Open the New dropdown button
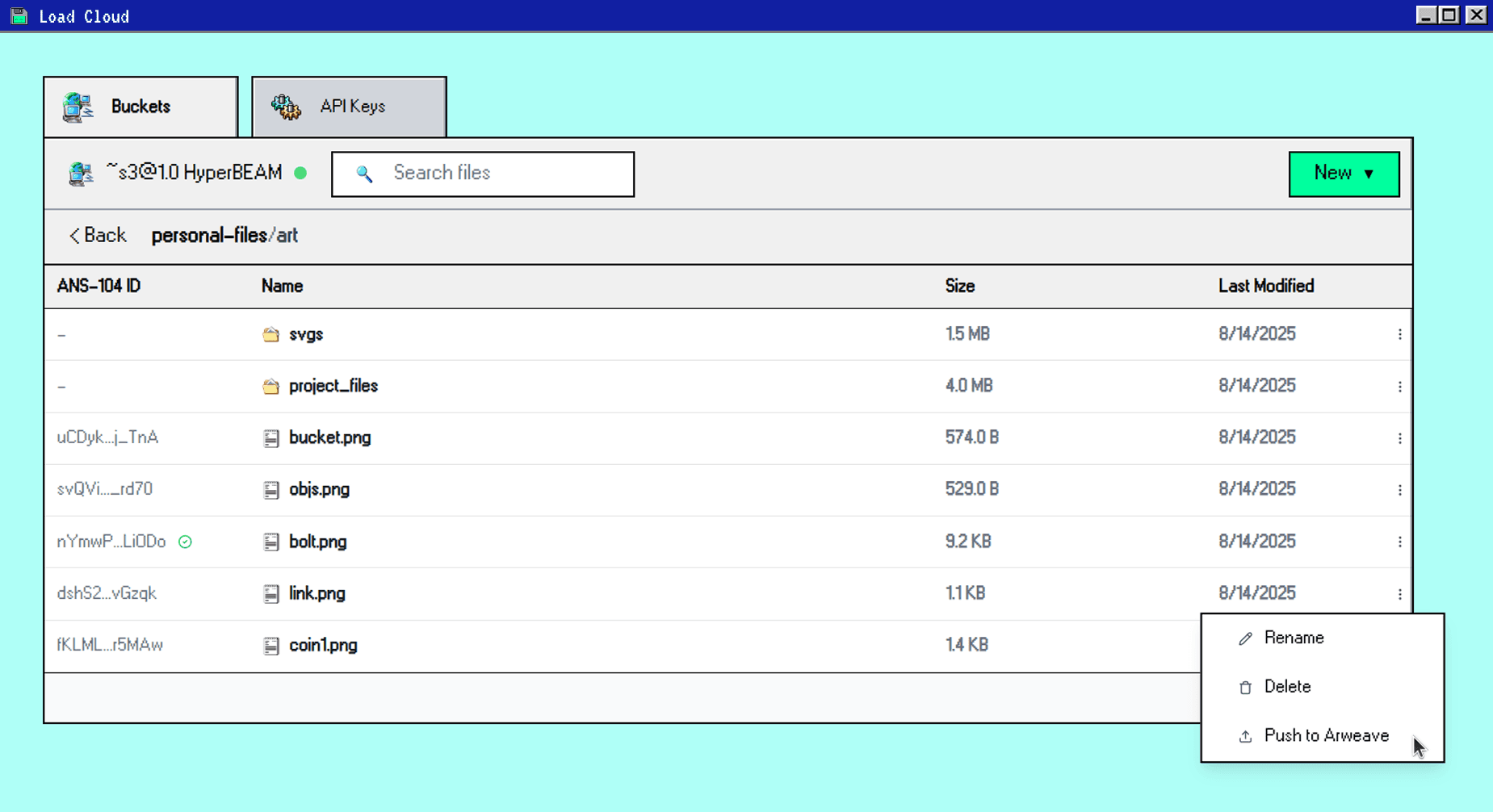 point(1344,174)
